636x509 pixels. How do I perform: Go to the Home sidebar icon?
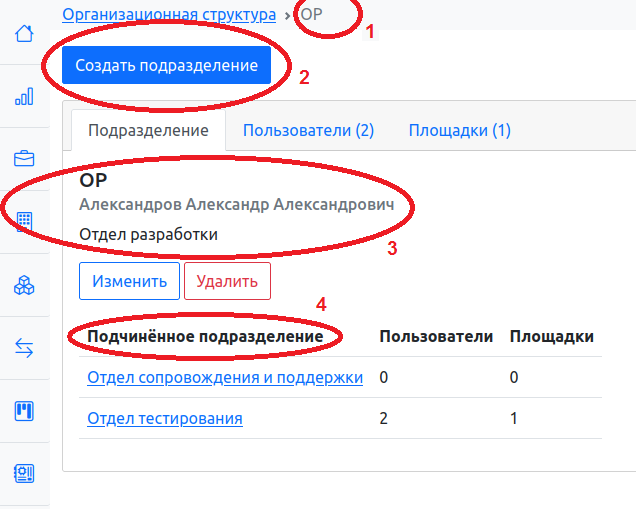pyautogui.click(x=24, y=33)
